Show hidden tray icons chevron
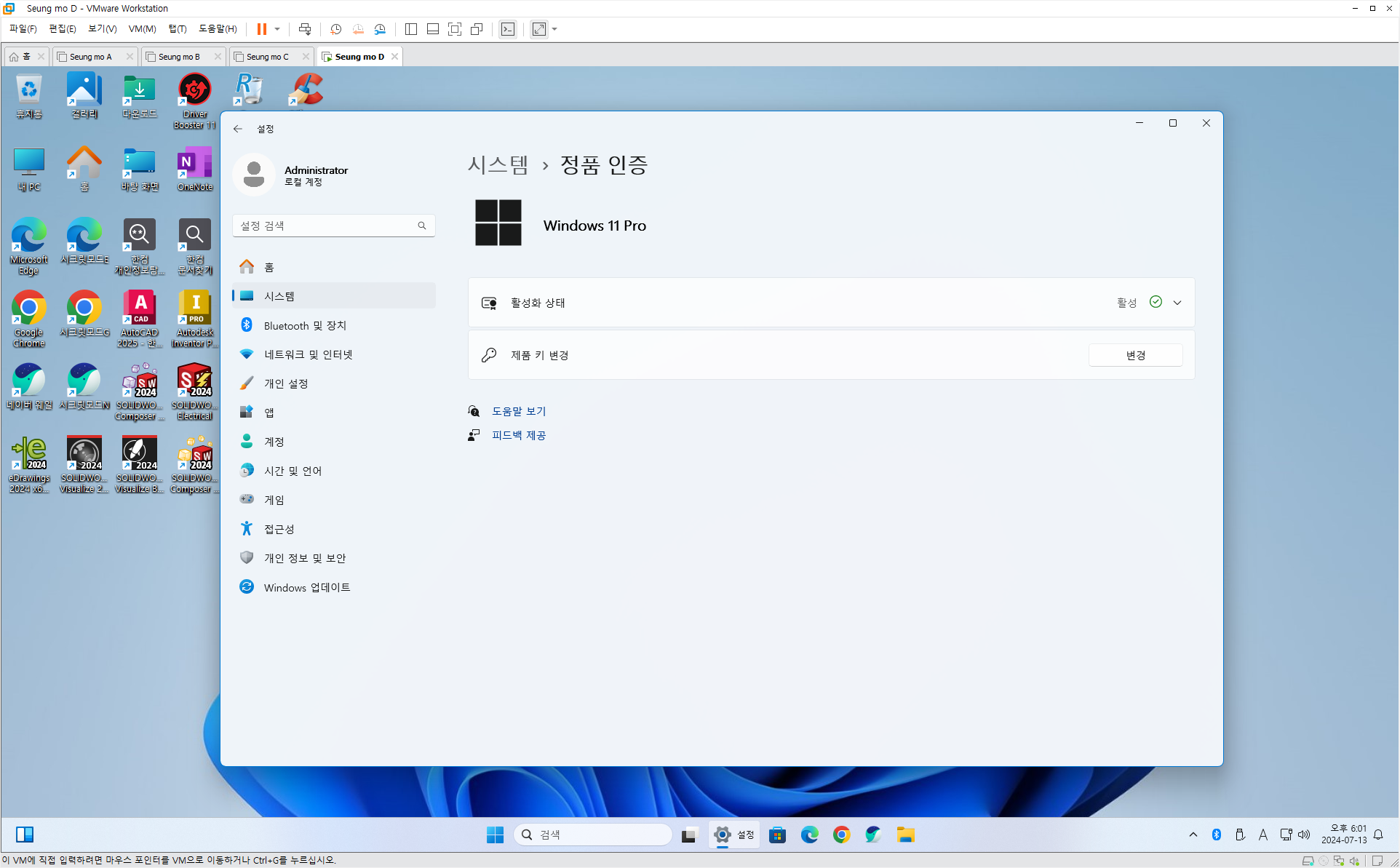Screen dimensions: 1400x868 [x=1193, y=835]
